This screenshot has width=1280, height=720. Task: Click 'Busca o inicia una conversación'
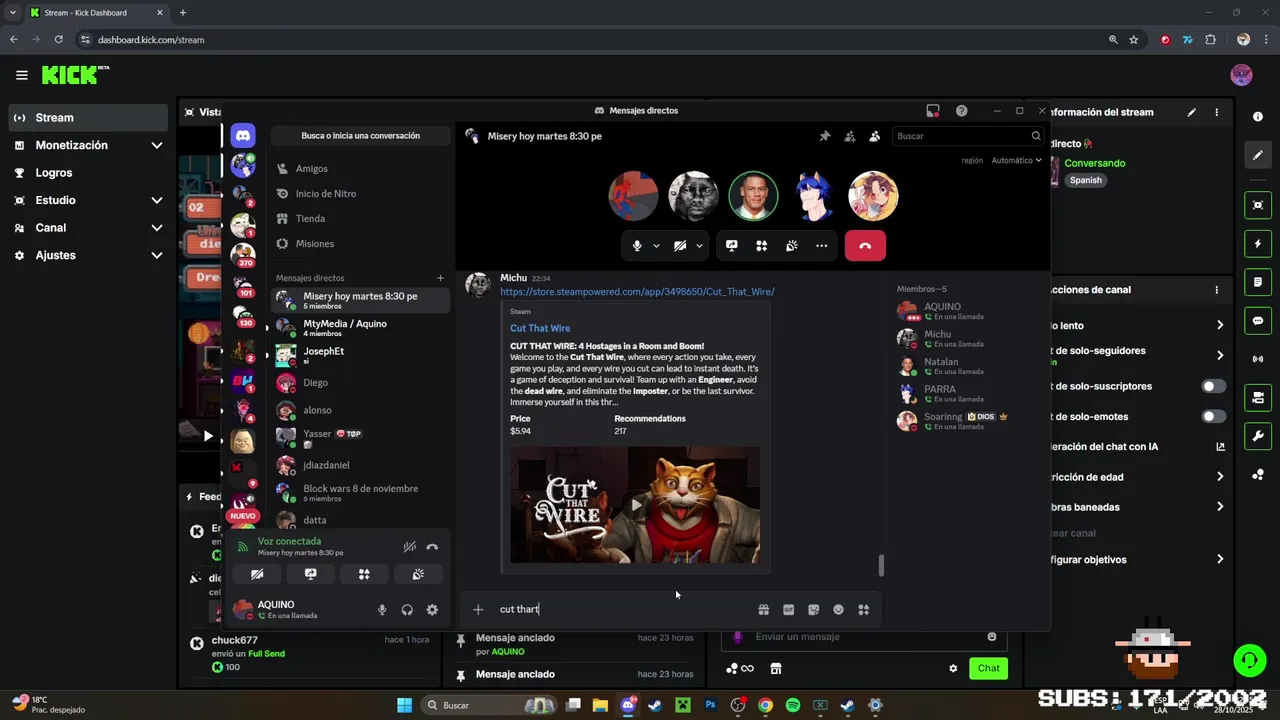[x=360, y=135]
